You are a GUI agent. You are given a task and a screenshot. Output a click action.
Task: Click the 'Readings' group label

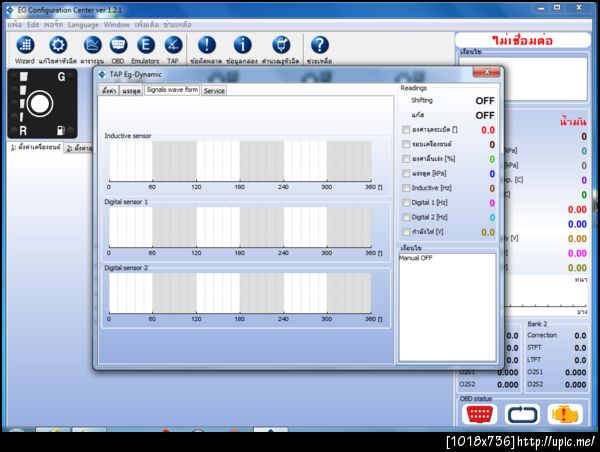[x=413, y=88]
